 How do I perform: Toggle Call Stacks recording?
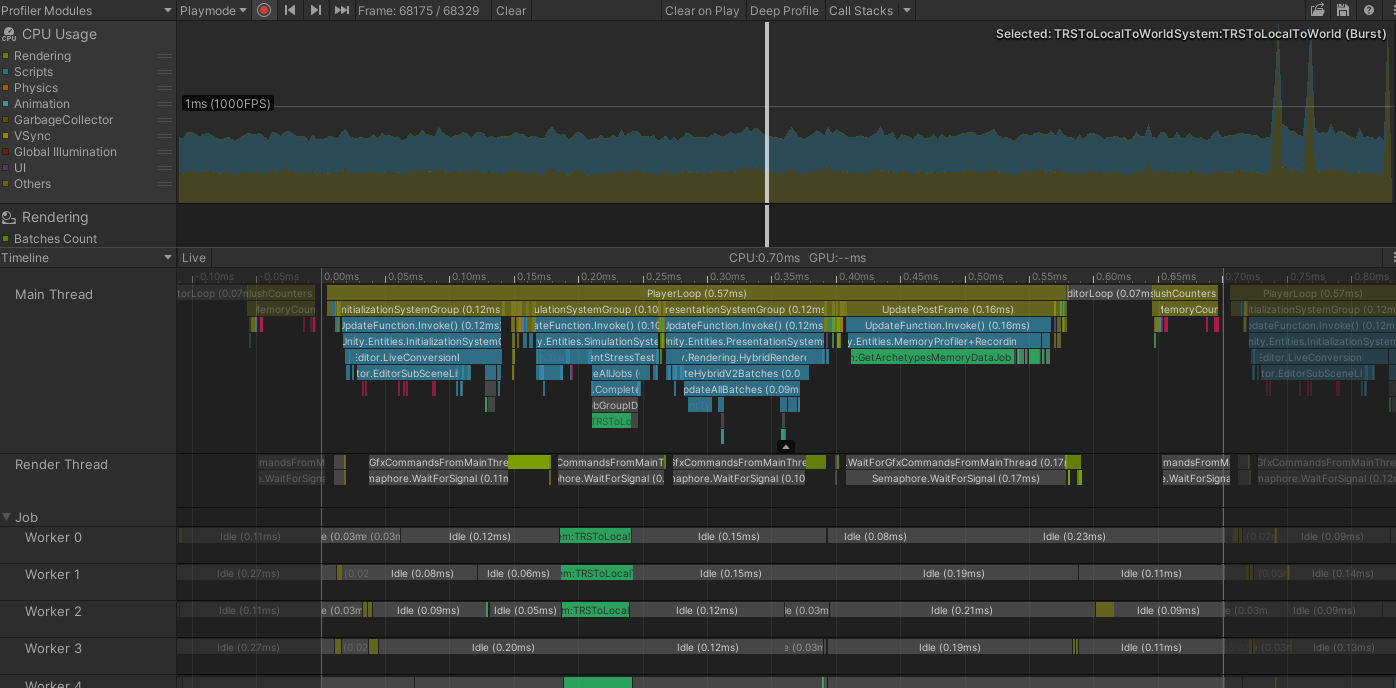pyautogui.click(x=860, y=10)
